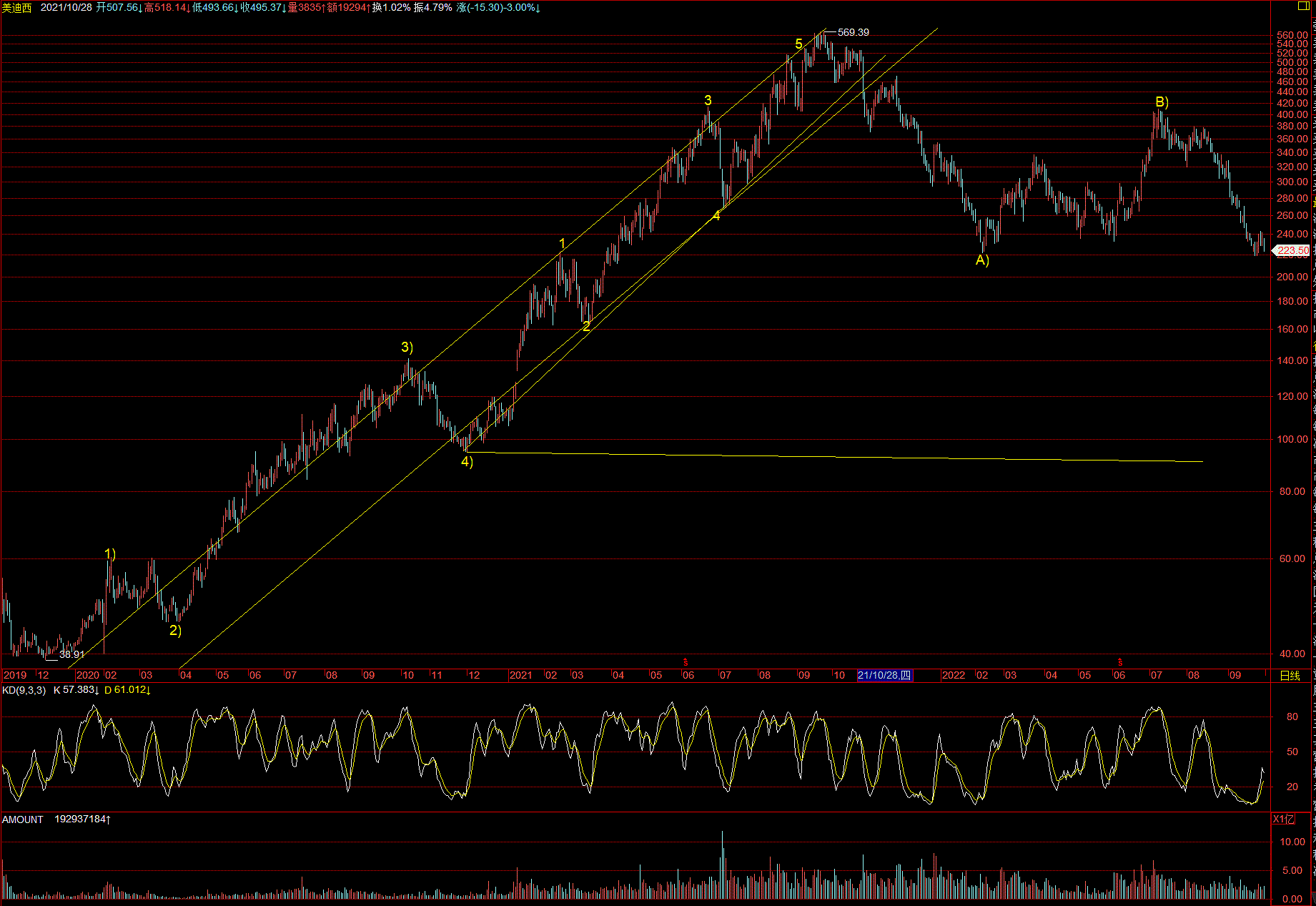Click the 200.00 price axis label
The image size is (1316, 906).
1292,277
